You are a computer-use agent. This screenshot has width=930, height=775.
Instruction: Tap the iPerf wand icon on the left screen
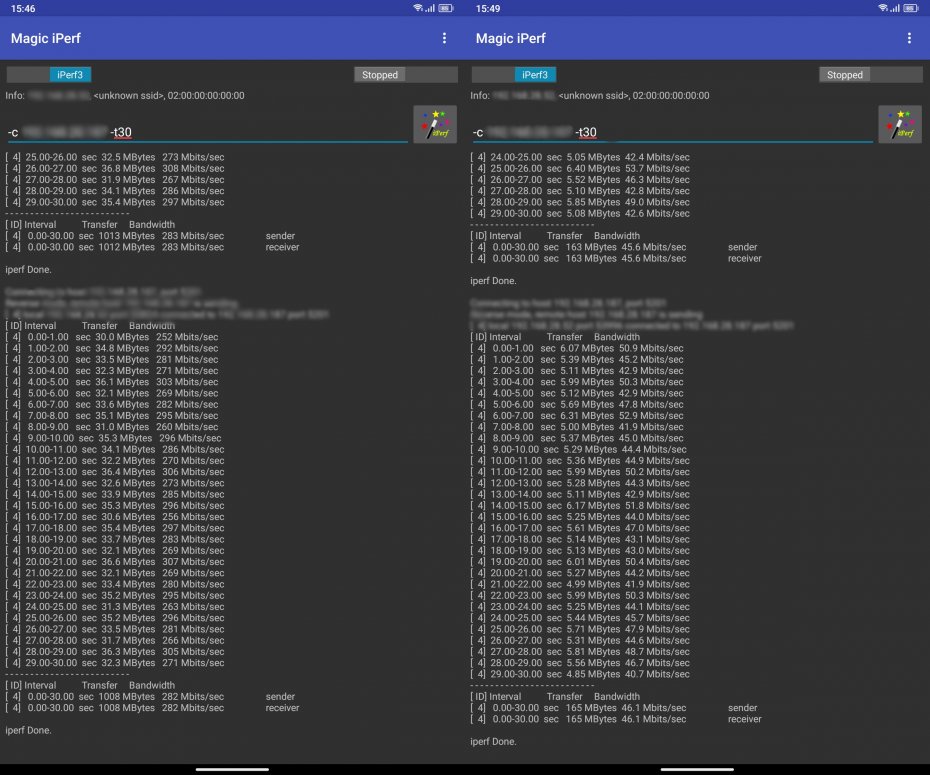pyautogui.click(x=436, y=125)
